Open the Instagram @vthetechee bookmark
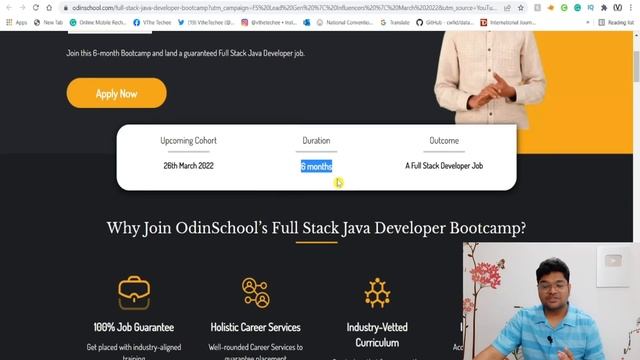Viewport: 640px width, 360px height. click(x=269, y=22)
